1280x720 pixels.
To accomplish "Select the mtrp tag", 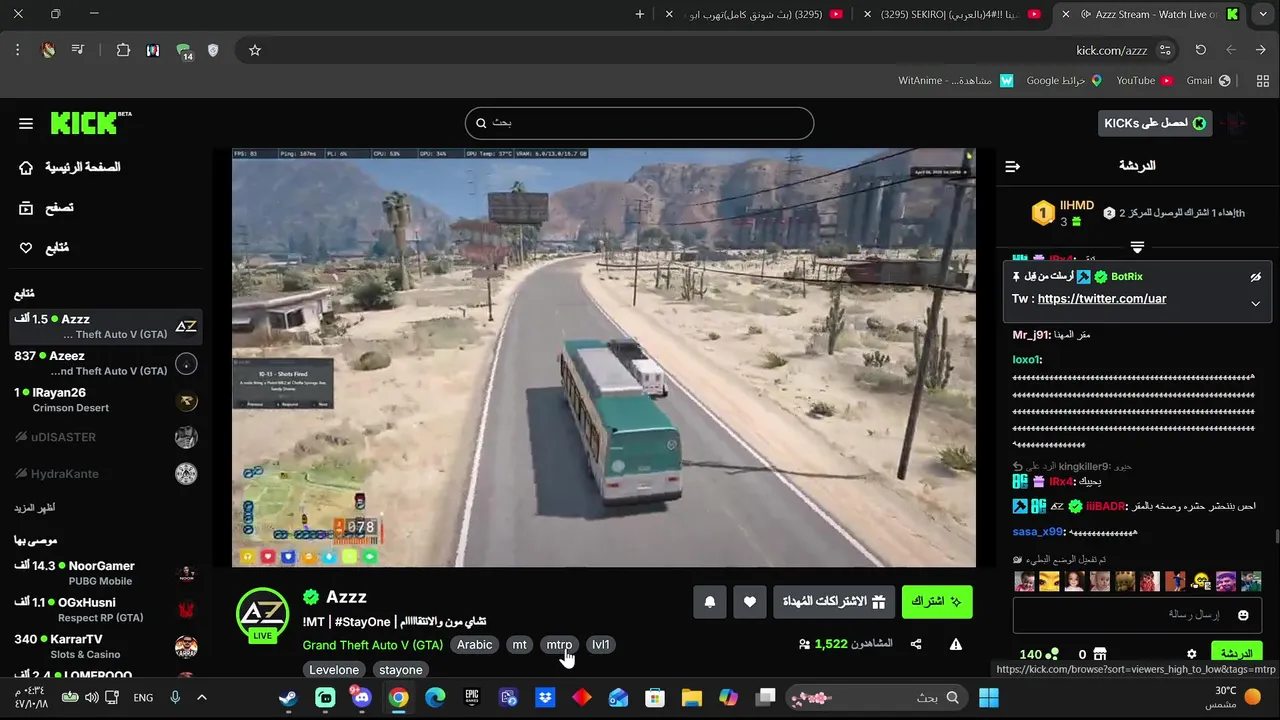I will click(559, 645).
